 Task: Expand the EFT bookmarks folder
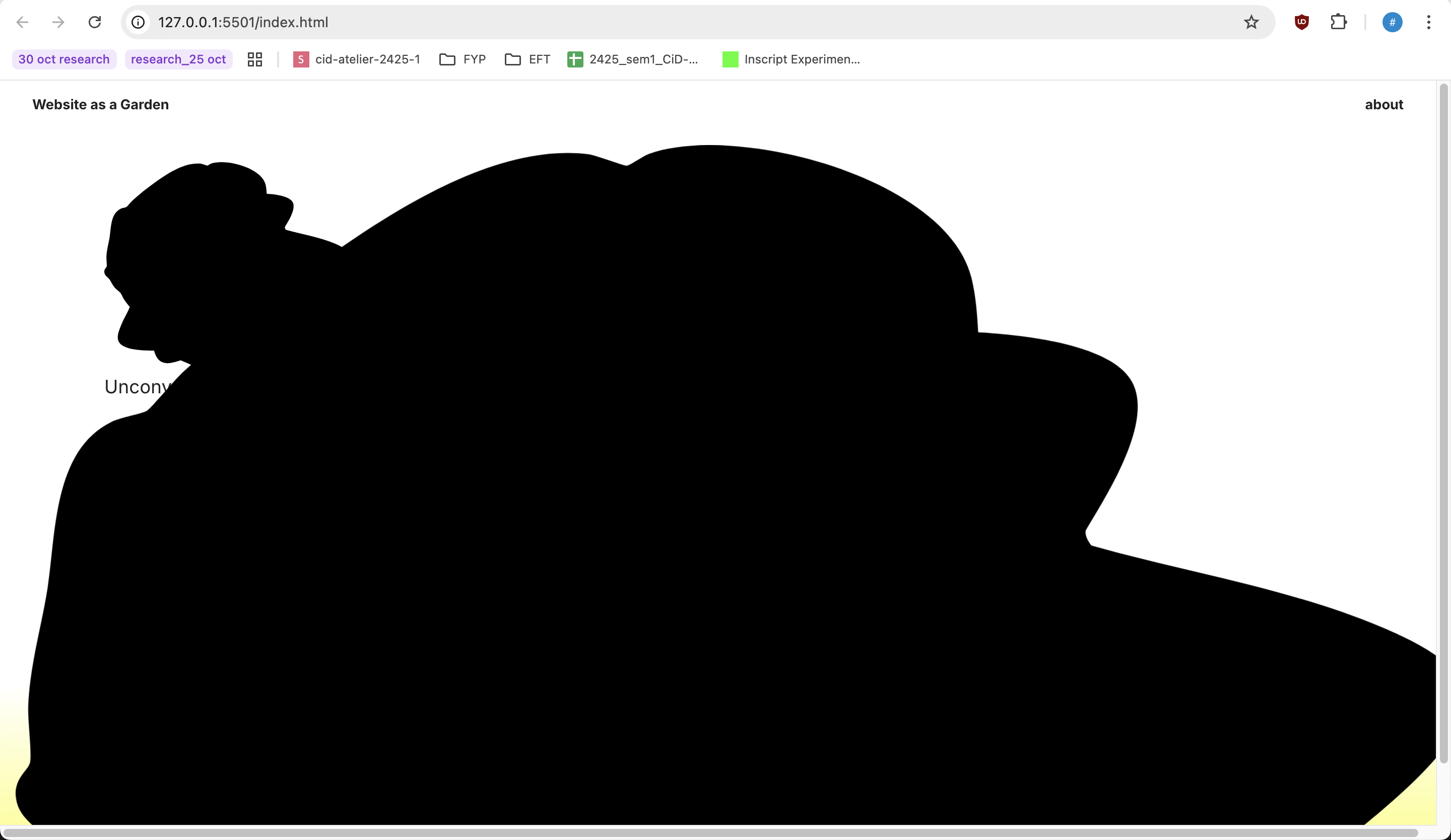click(x=527, y=59)
